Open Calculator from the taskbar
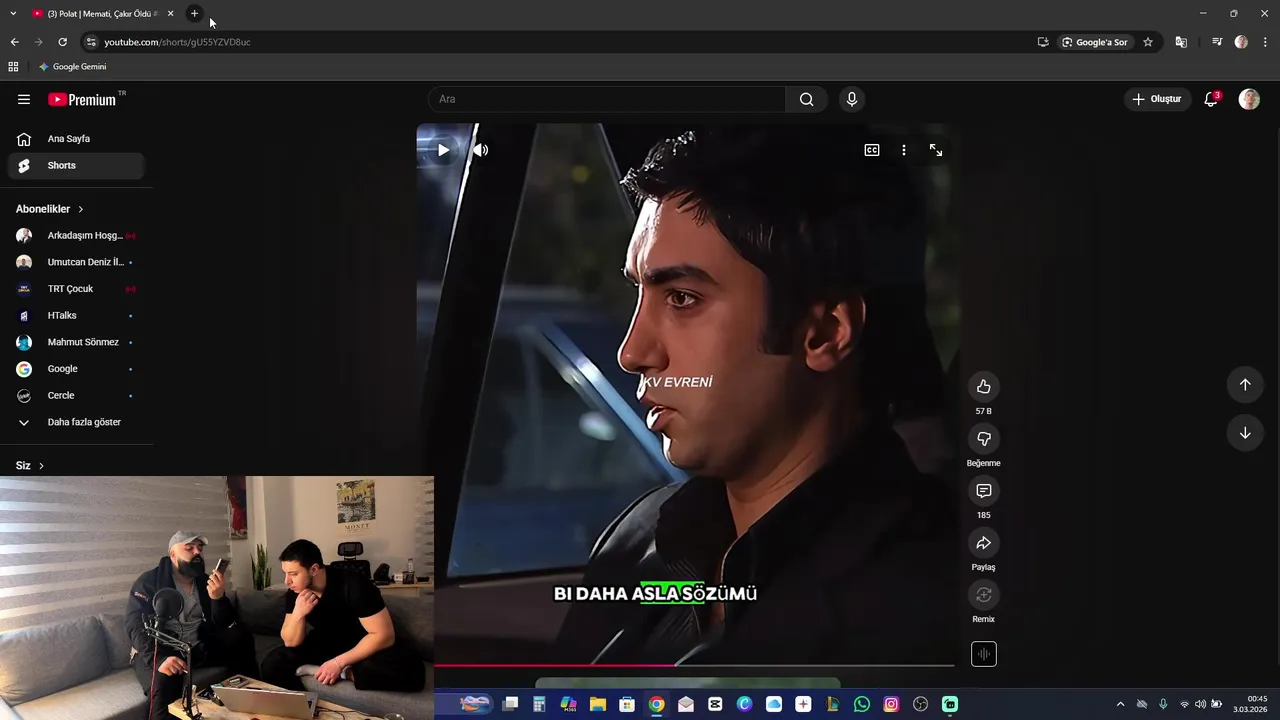Image resolution: width=1280 pixels, height=720 pixels. (x=539, y=704)
